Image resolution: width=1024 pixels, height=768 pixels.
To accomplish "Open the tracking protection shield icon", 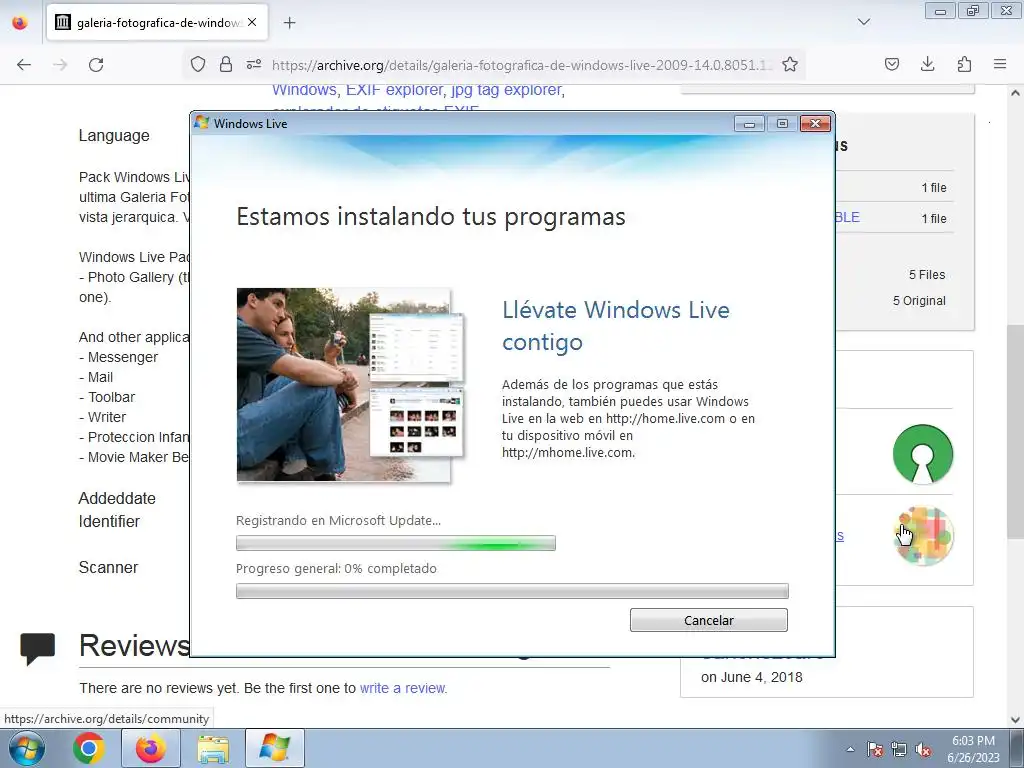I will [x=198, y=64].
